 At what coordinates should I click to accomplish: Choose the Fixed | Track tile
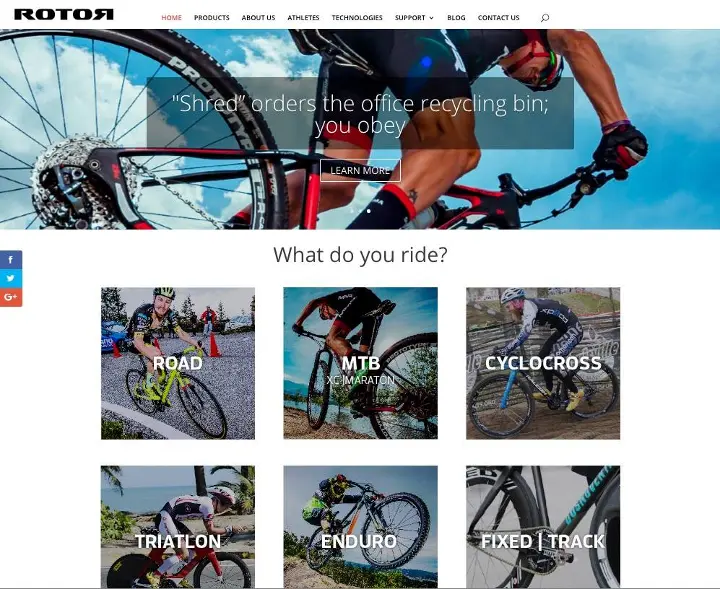[543, 527]
